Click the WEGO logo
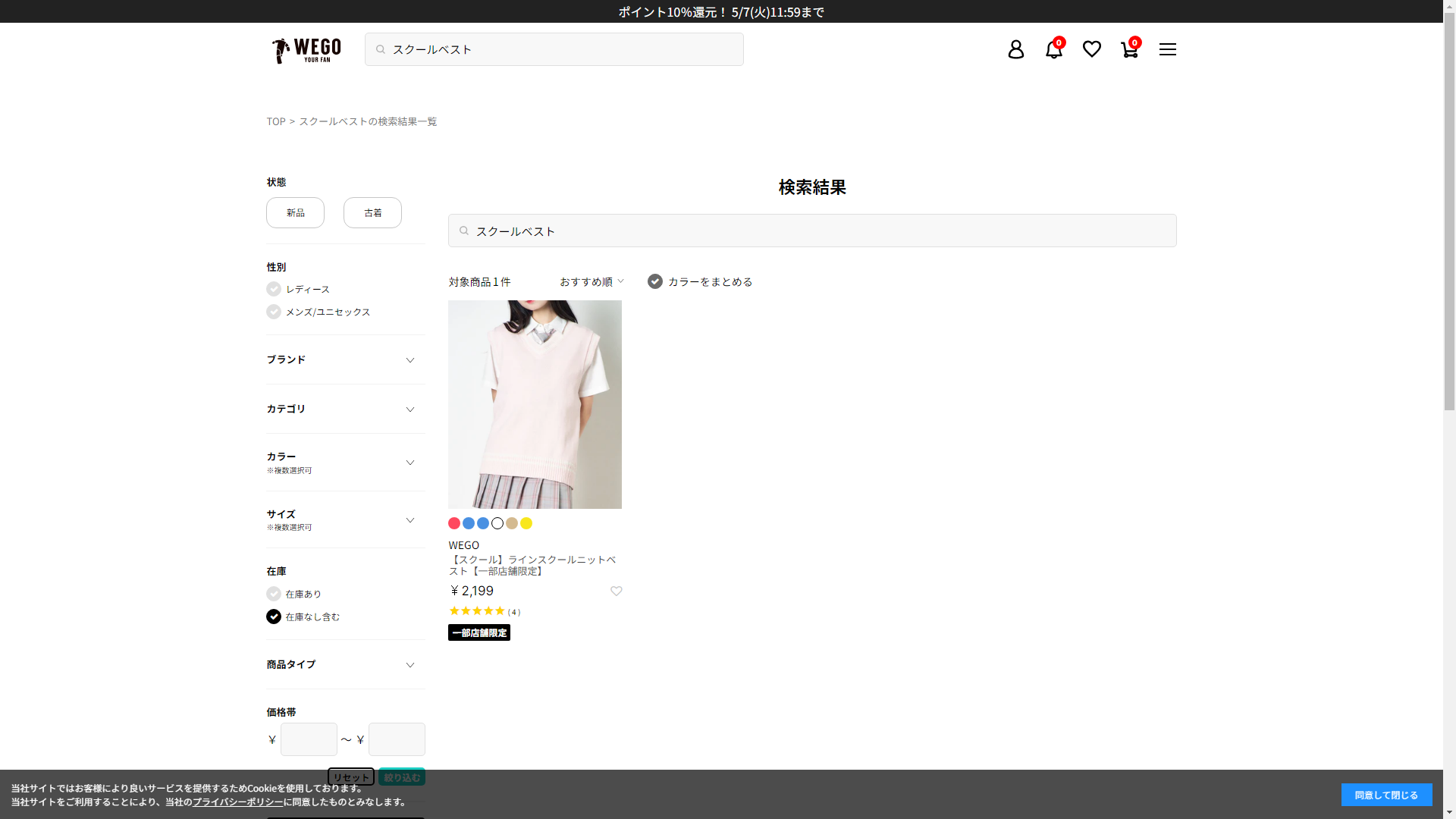The width and height of the screenshot is (1456, 819). pos(306,50)
